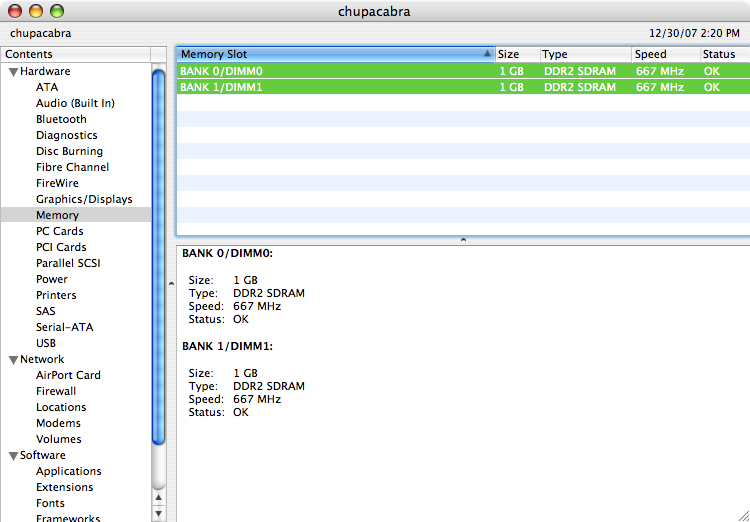Viewport: 750px width, 522px height.
Task: Select USB hardware entry
Action: pos(46,344)
